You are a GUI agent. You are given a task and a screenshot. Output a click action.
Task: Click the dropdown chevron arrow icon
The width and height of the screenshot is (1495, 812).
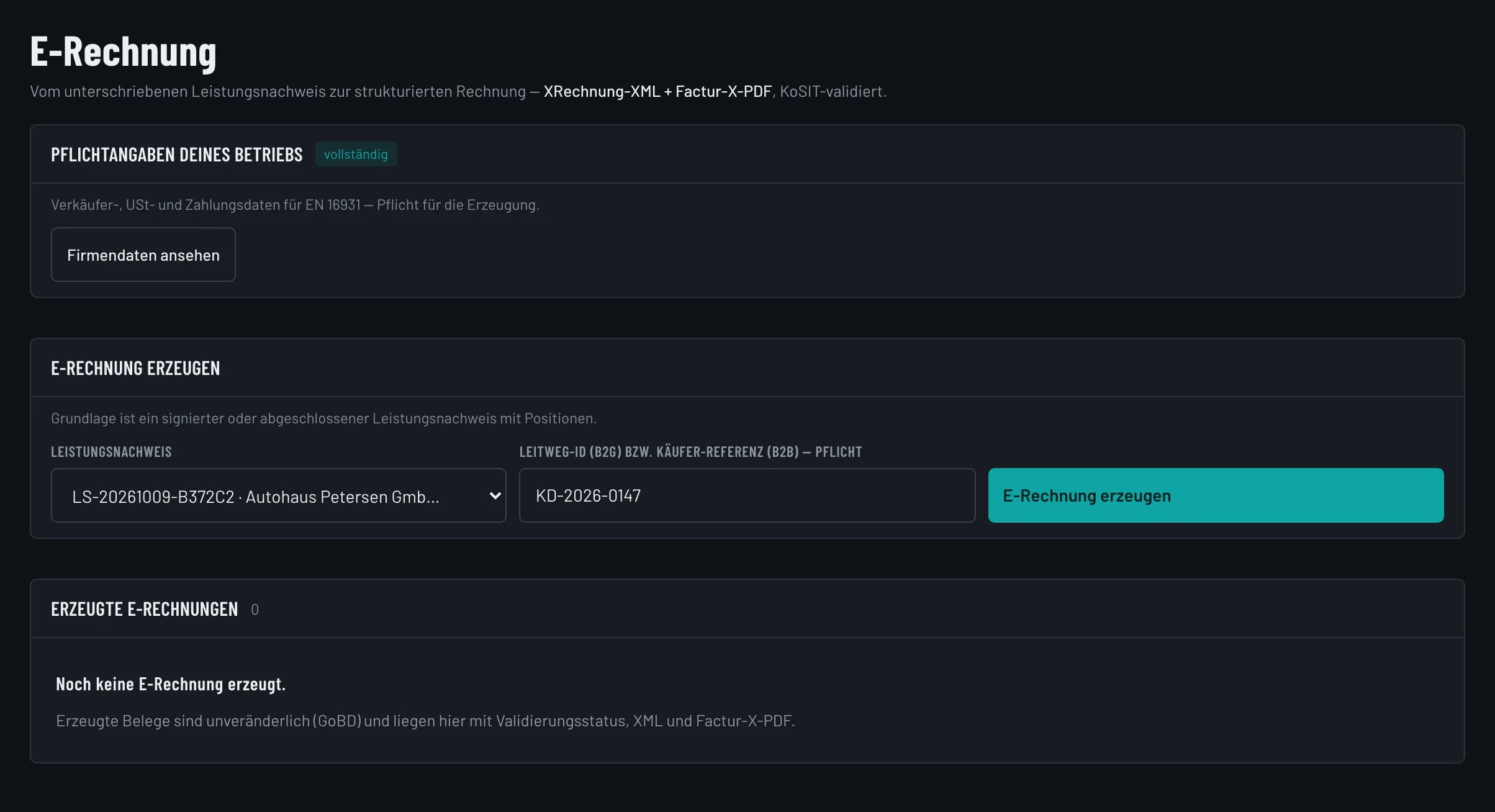(495, 495)
